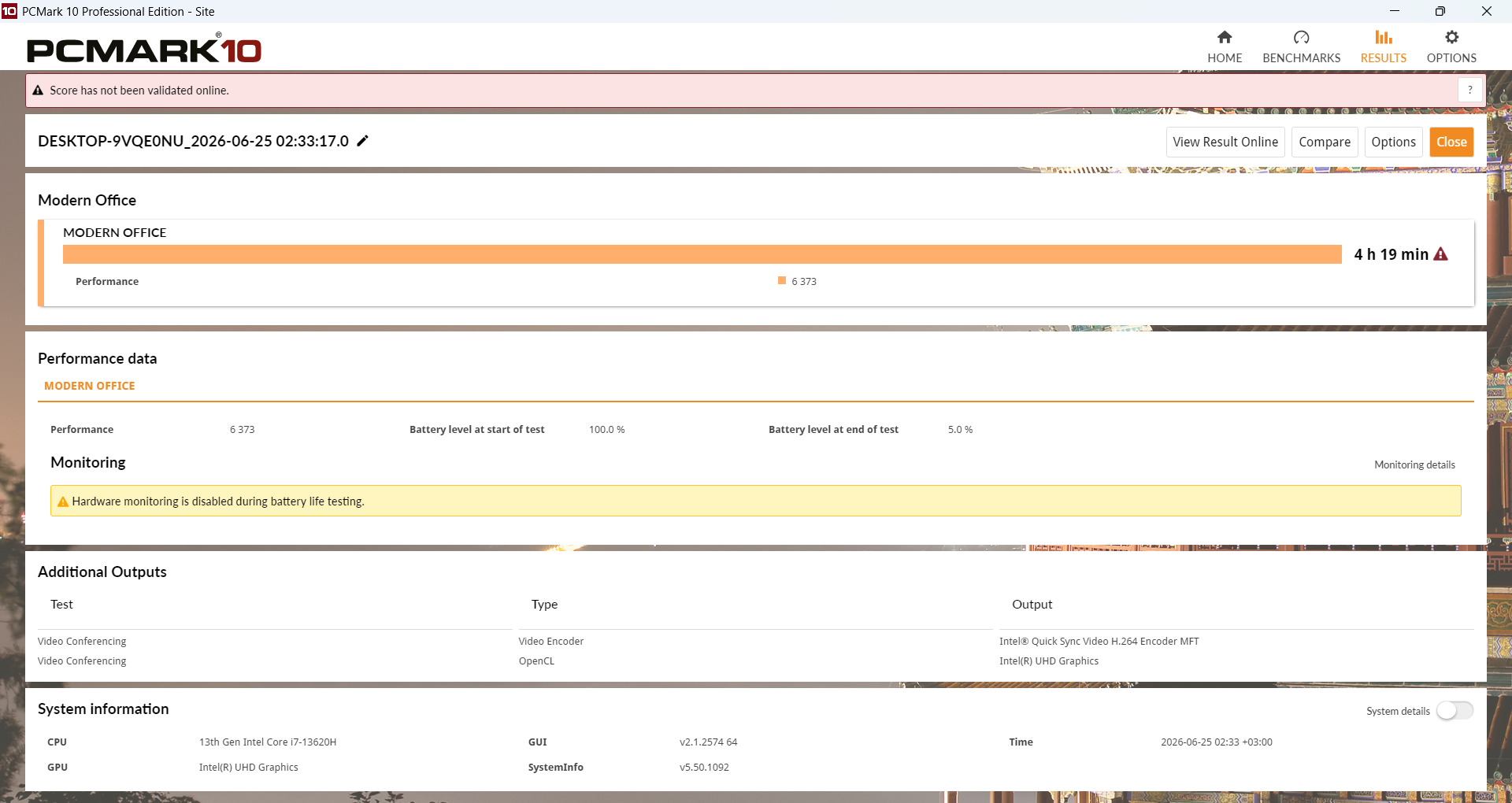Open the result Options button
This screenshot has width=1512, height=803.
(x=1393, y=142)
